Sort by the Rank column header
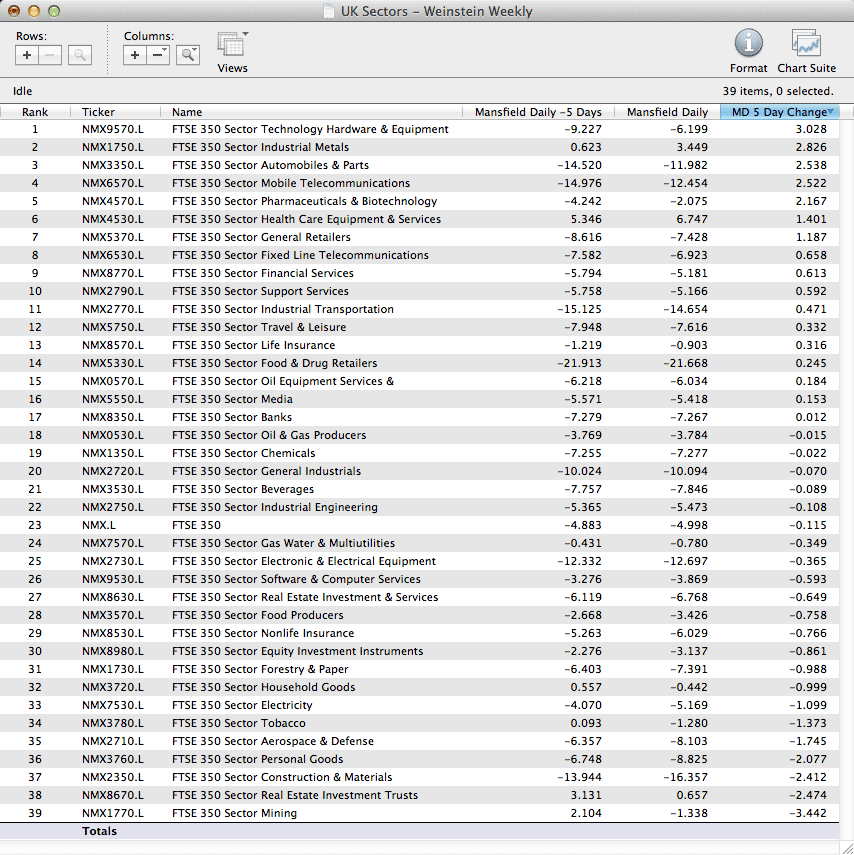 pos(35,112)
